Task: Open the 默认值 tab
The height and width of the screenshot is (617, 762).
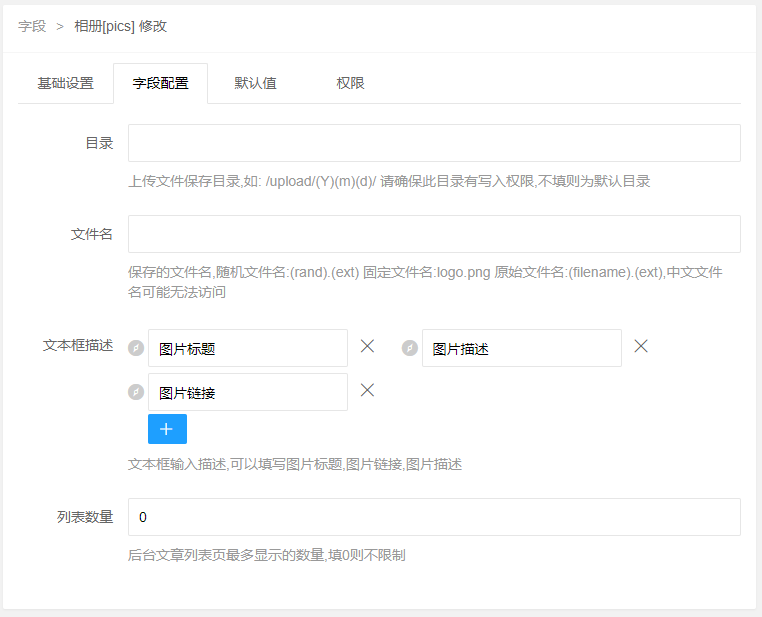Action: tap(256, 83)
